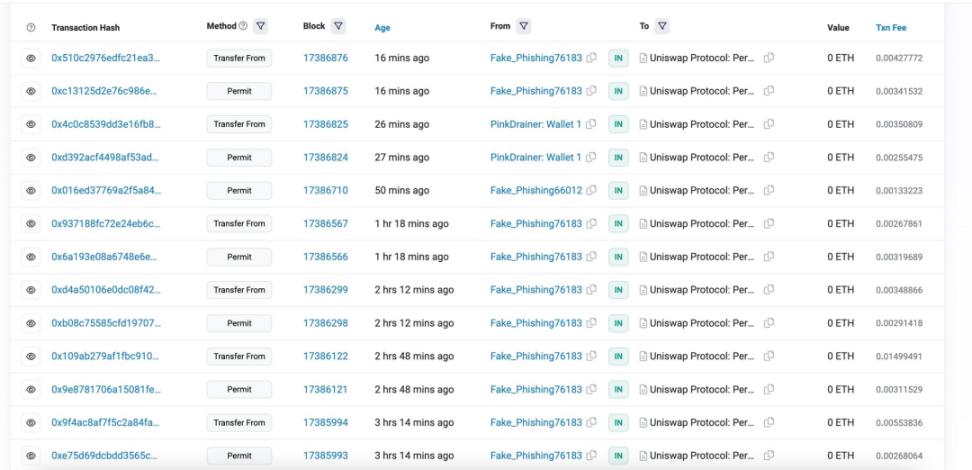Copy the To address in block 17386876 row

(768, 59)
